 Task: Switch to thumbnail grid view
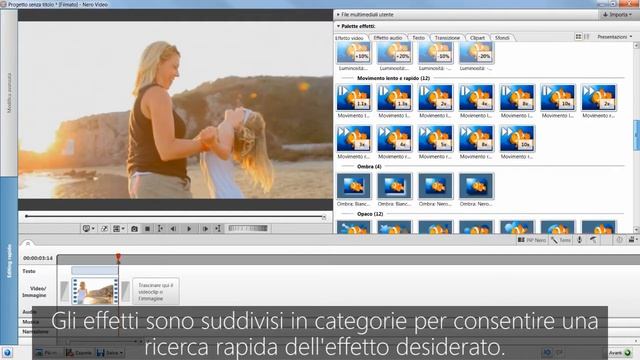pyautogui.click(x=578, y=37)
